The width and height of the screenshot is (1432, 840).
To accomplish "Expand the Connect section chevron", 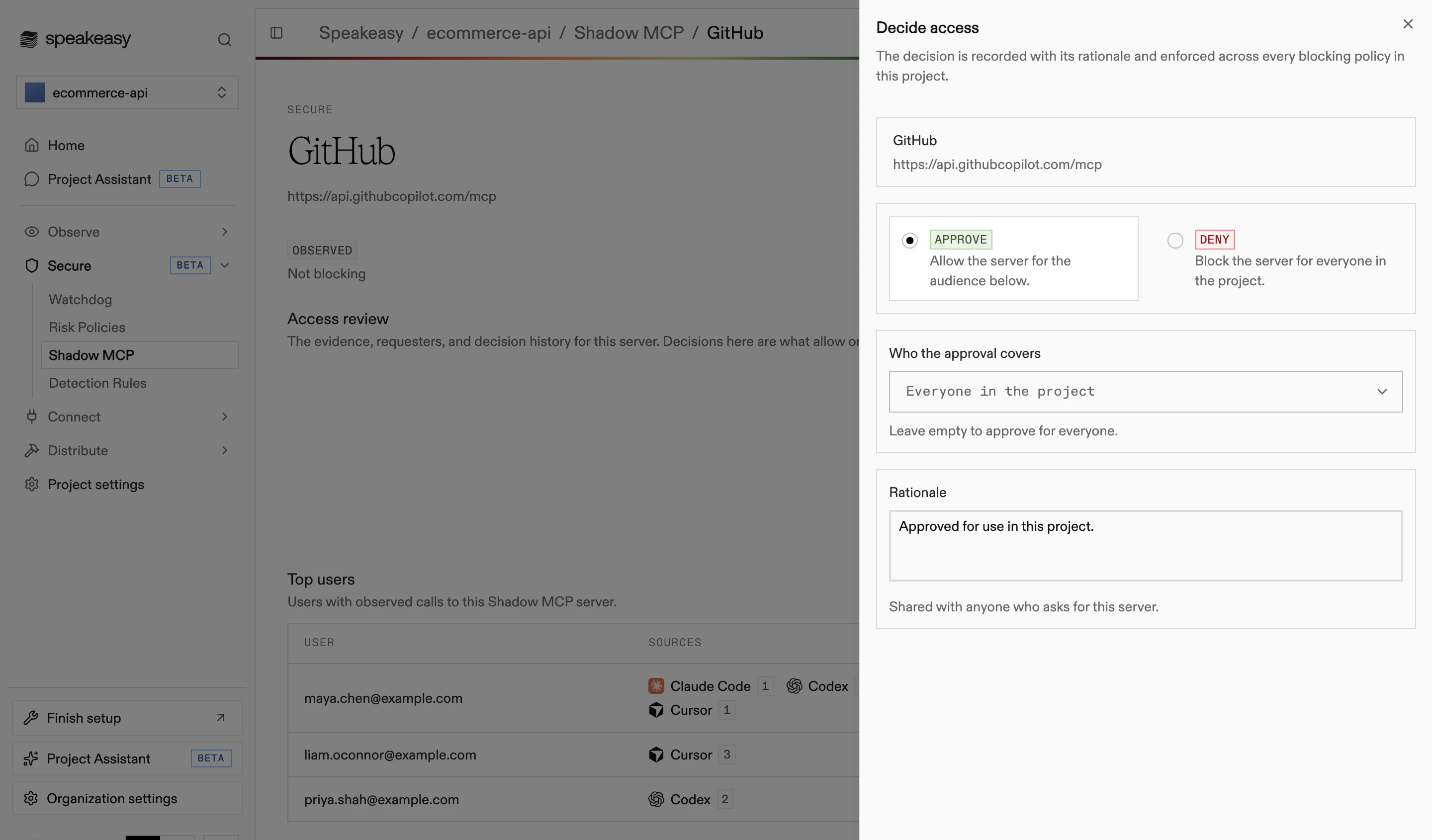I will [x=224, y=417].
